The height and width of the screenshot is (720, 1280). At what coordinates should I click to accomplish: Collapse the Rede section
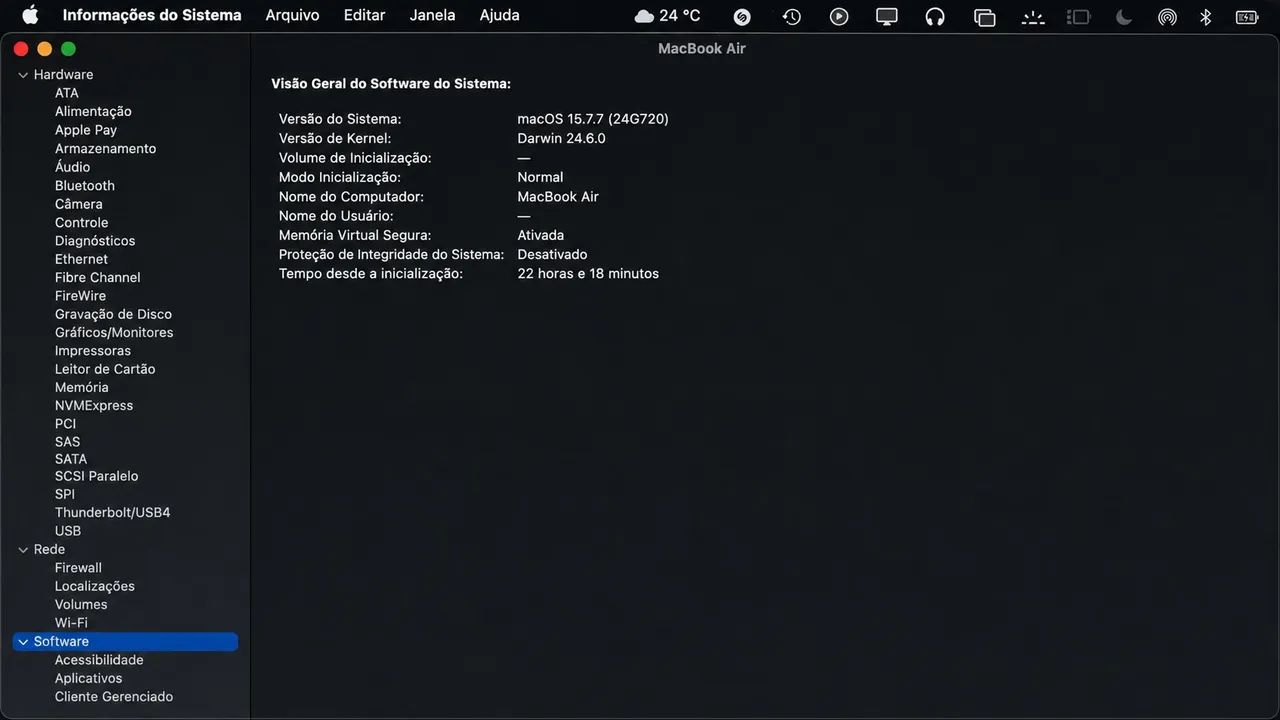[23, 550]
